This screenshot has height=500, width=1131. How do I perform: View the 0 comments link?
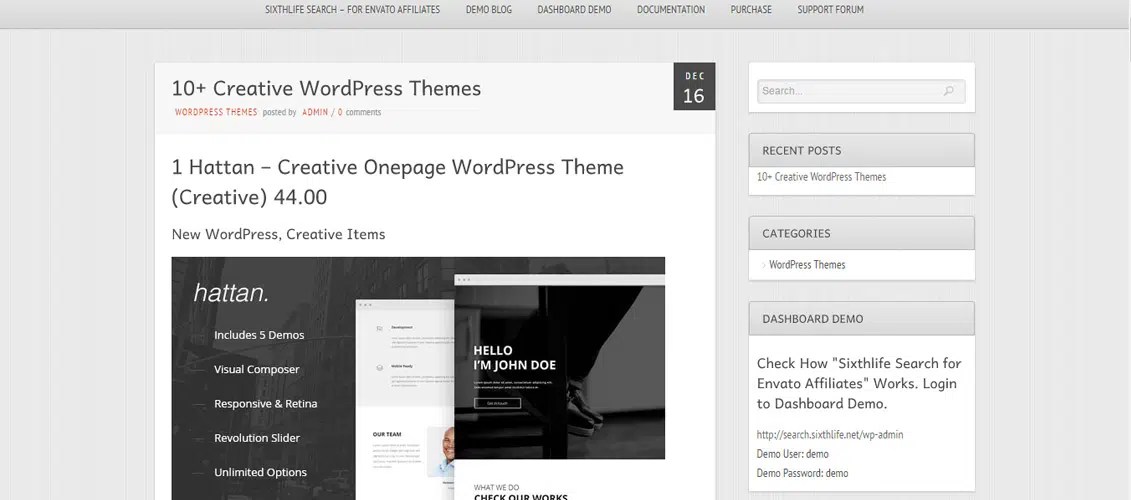(x=359, y=112)
